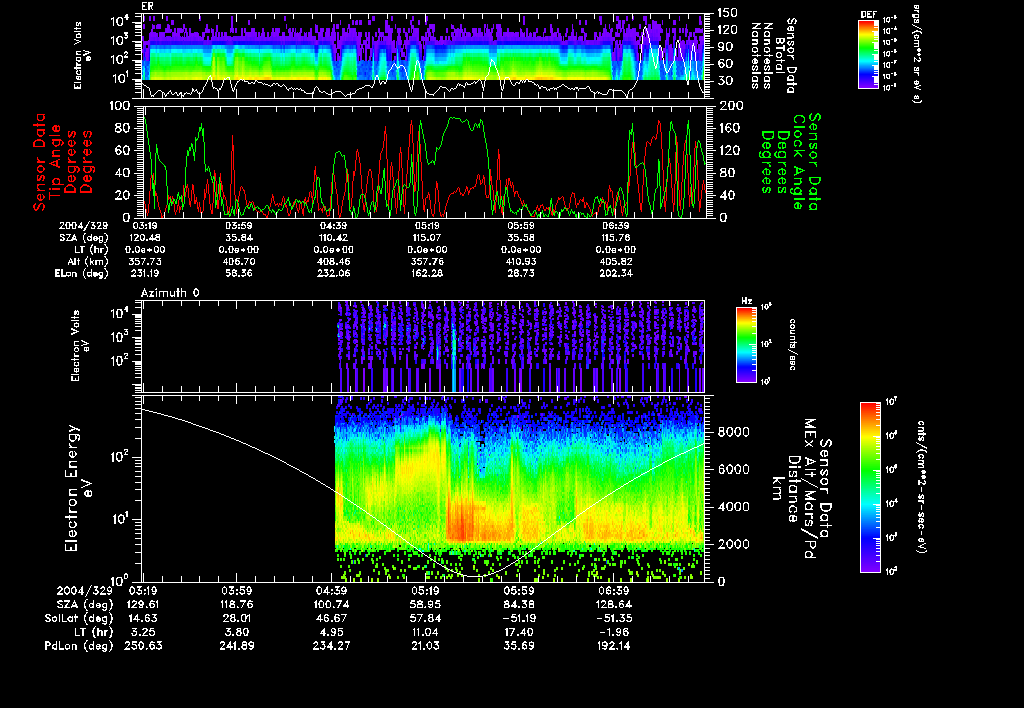The image size is (1024, 708).
Task: Click PdLon value 241.89
Action: (238, 646)
